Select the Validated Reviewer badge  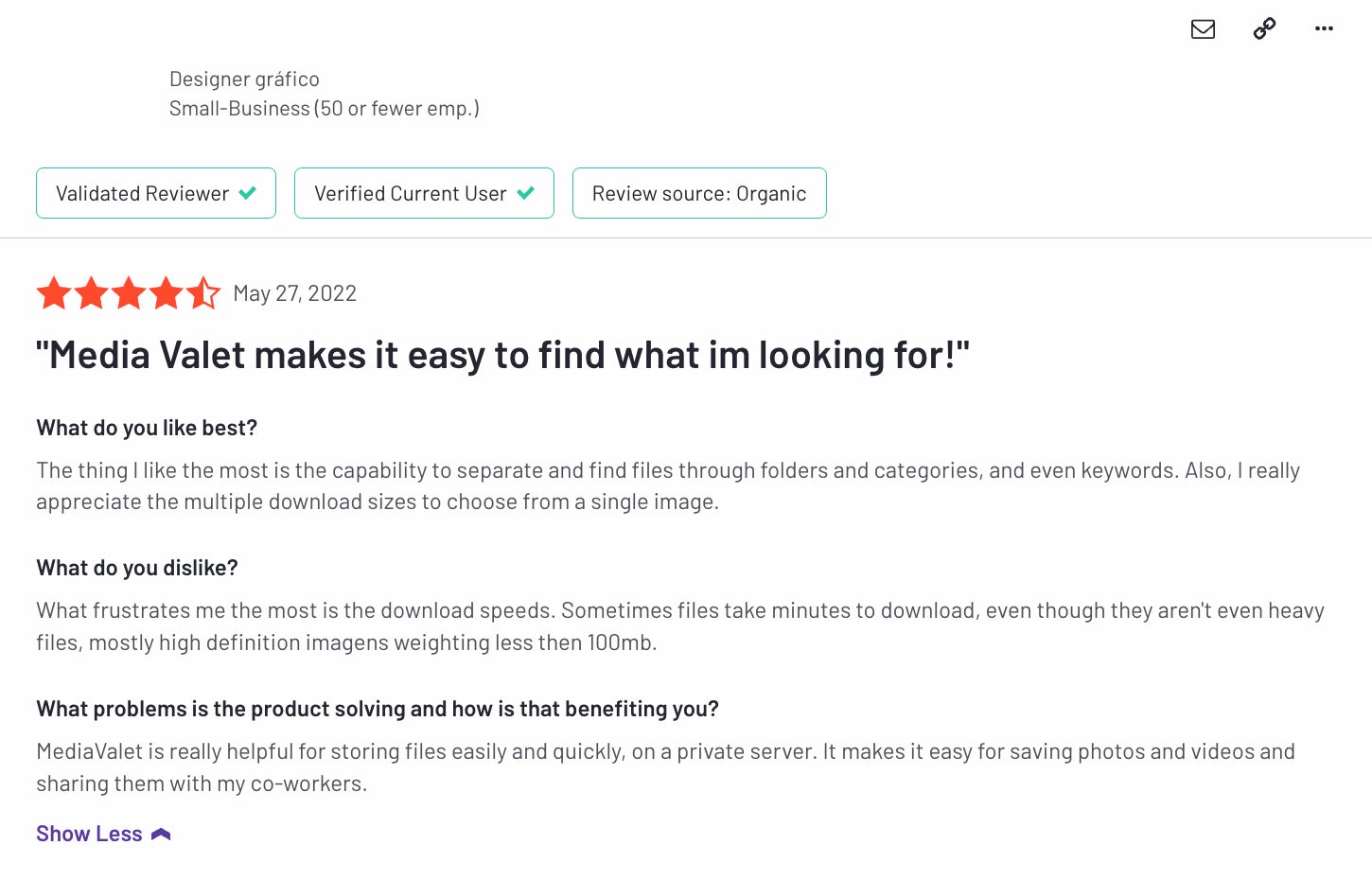coord(156,193)
